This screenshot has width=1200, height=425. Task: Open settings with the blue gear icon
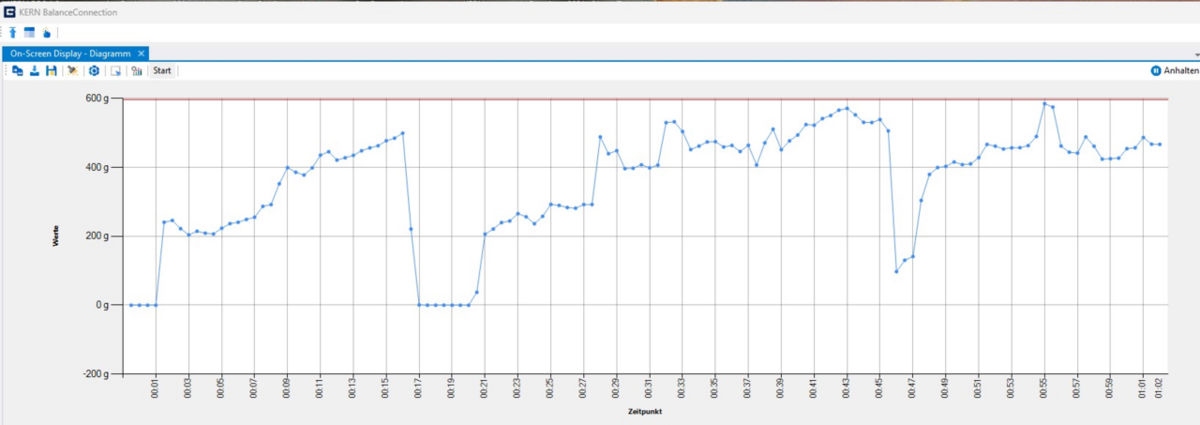(94, 71)
